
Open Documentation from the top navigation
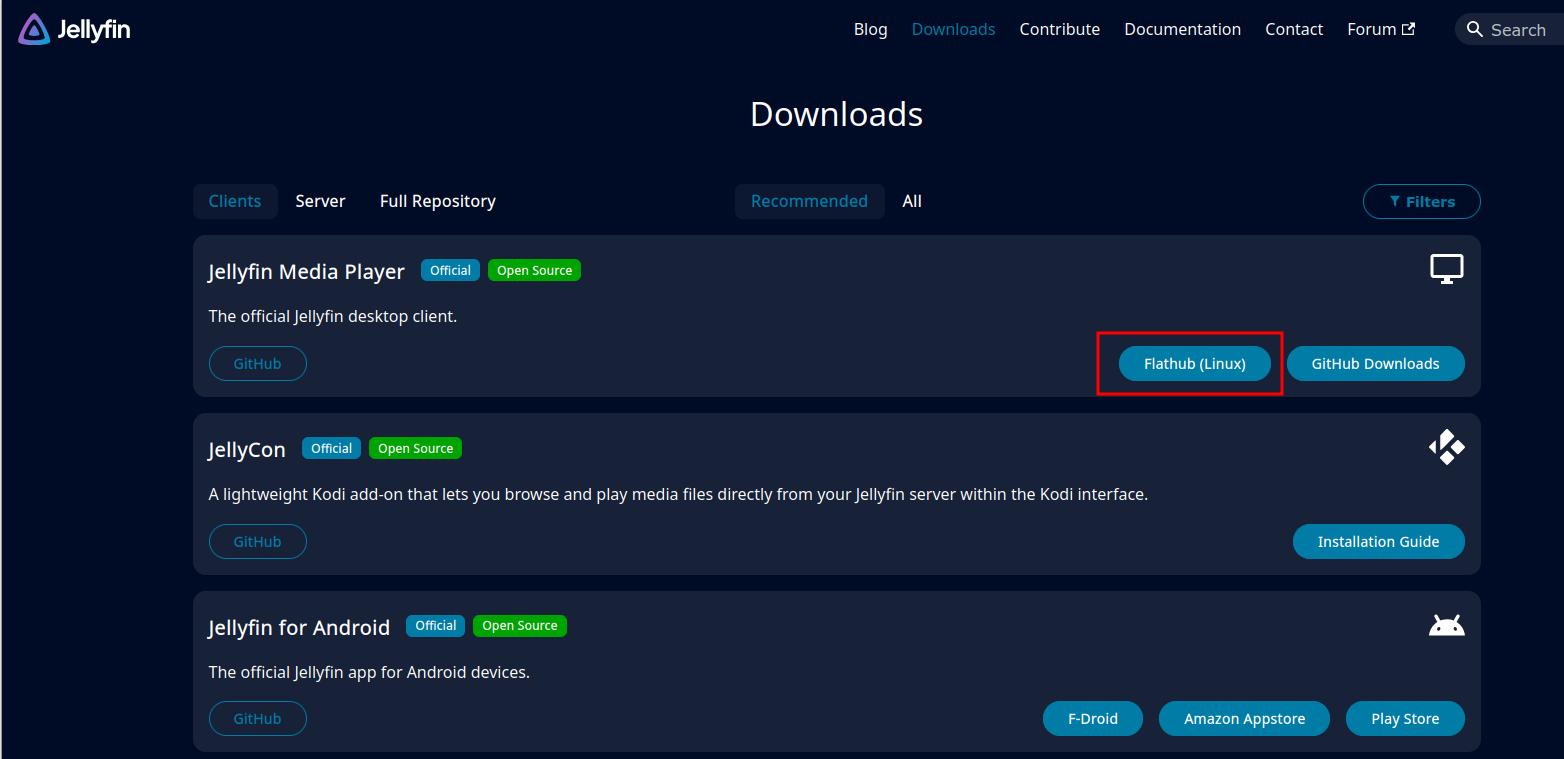pyautogui.click(x=1182, y=29)
